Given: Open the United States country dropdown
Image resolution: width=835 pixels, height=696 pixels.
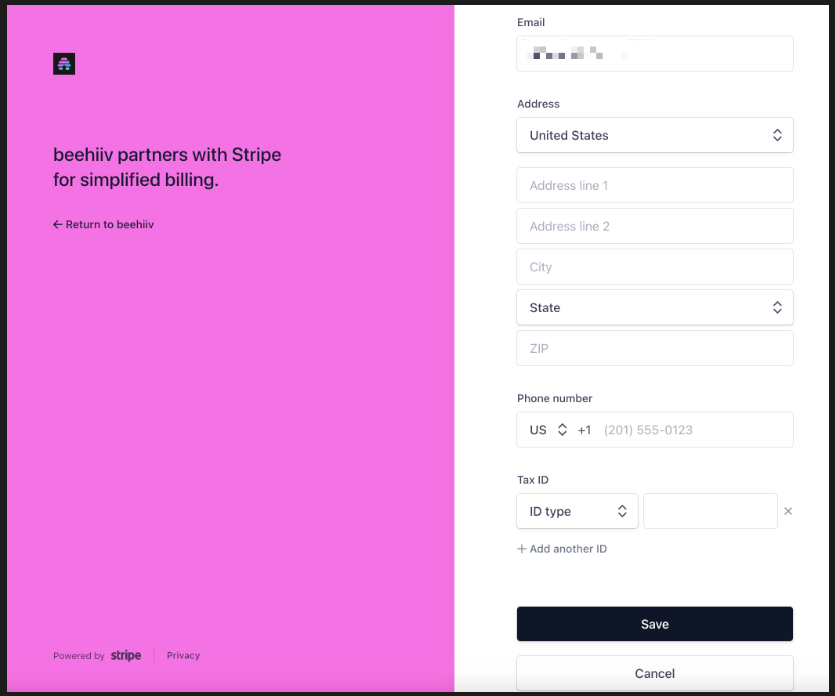Looking at the screenshot, I should [654, 135].
